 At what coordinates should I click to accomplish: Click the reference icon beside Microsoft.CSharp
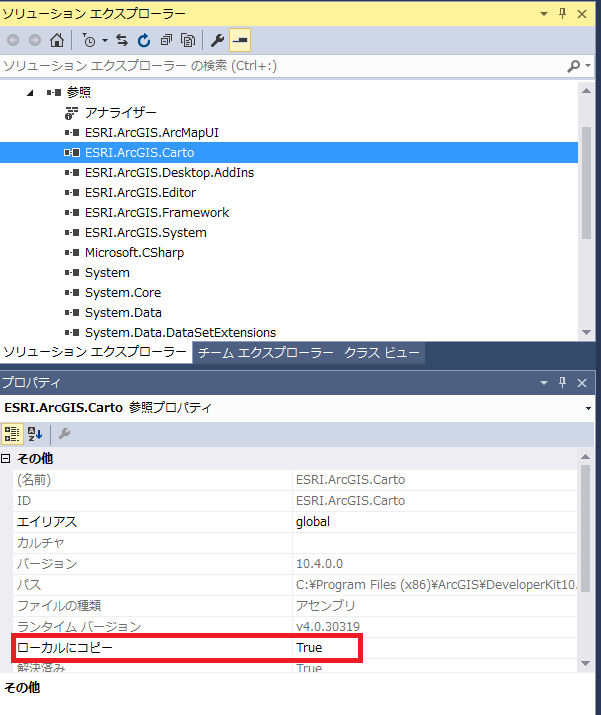click(72, 253)
